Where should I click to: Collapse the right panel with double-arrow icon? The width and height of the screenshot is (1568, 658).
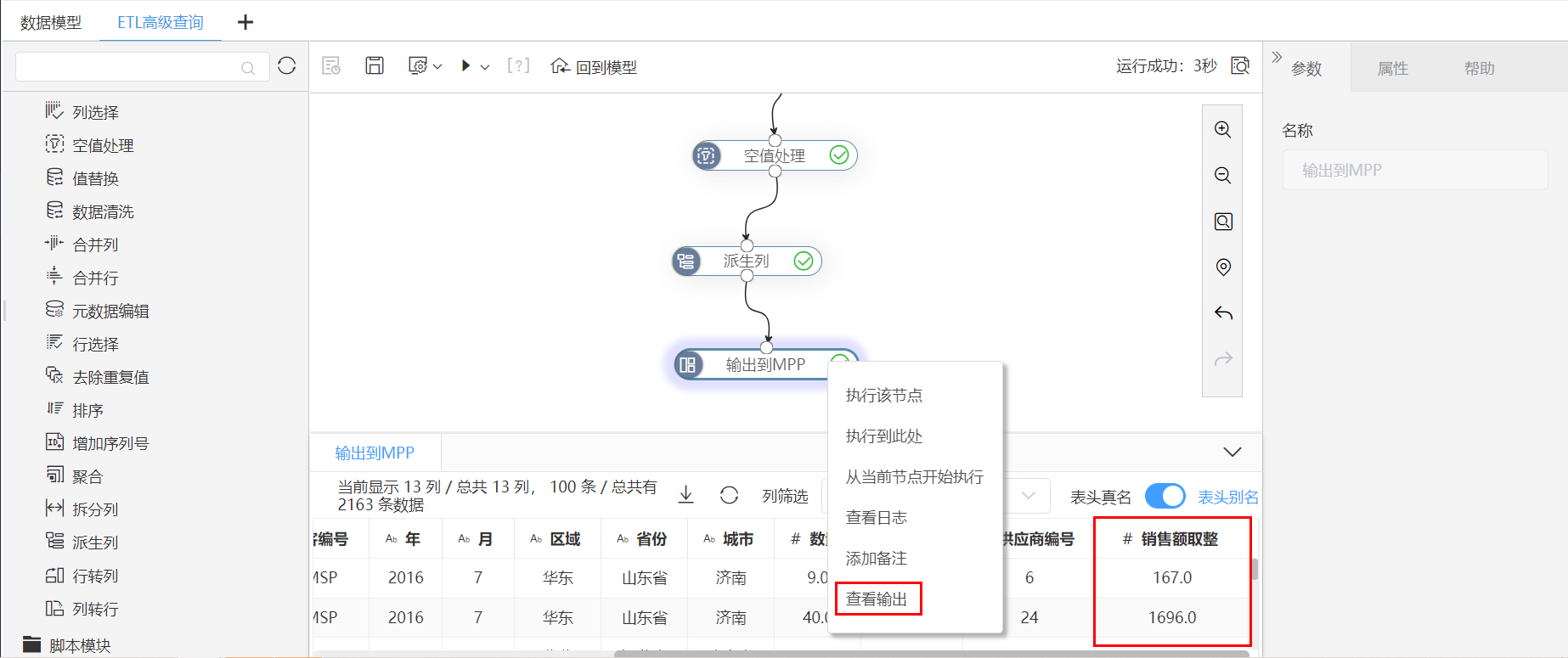click(1277, 57)
